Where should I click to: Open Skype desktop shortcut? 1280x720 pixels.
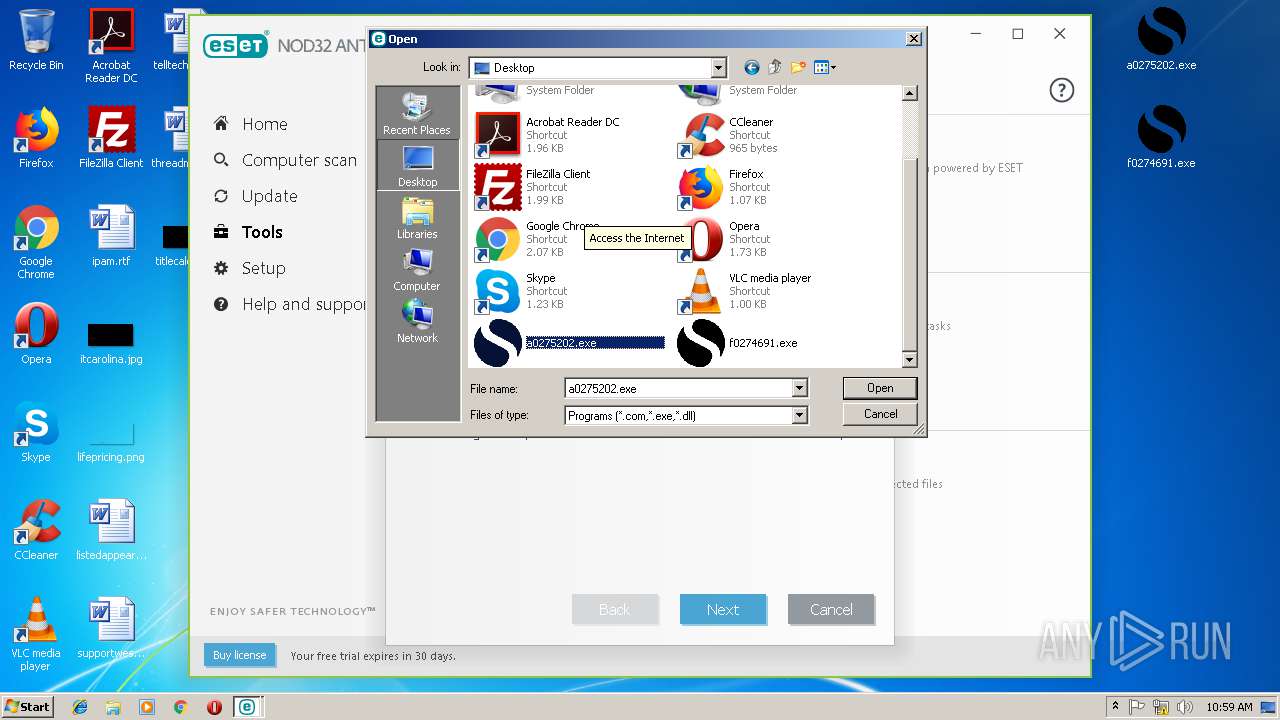click(36, 432)
